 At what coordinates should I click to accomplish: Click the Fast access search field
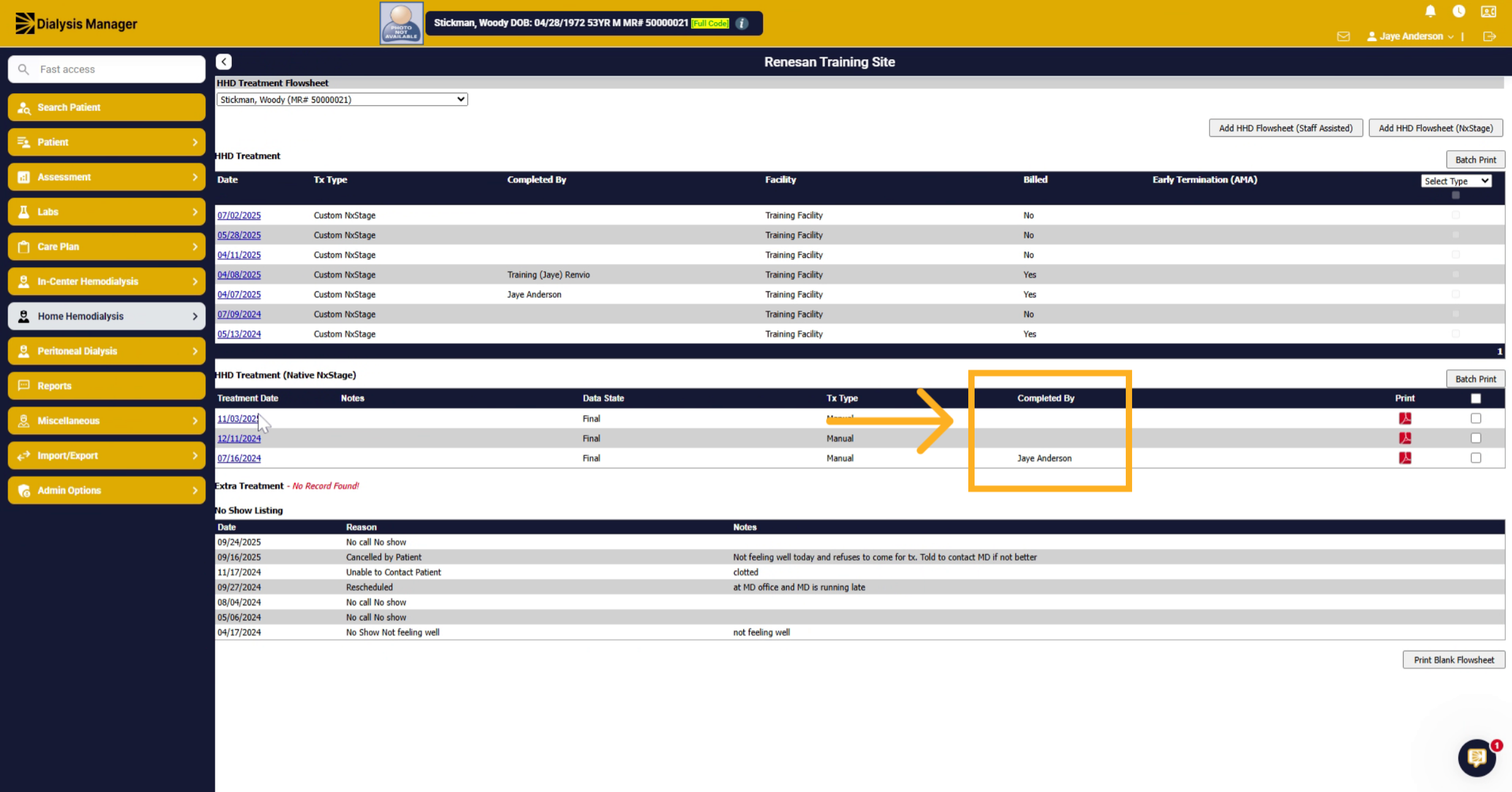click(106, 69)
